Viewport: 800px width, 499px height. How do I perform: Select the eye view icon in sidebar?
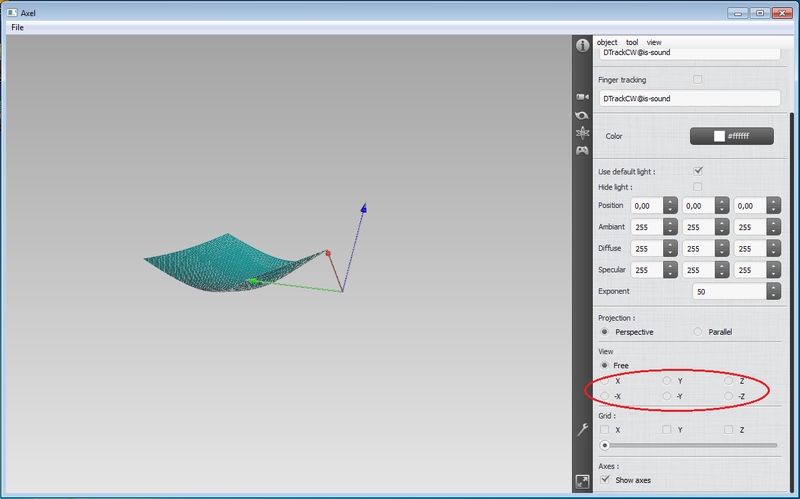(582, 115)
